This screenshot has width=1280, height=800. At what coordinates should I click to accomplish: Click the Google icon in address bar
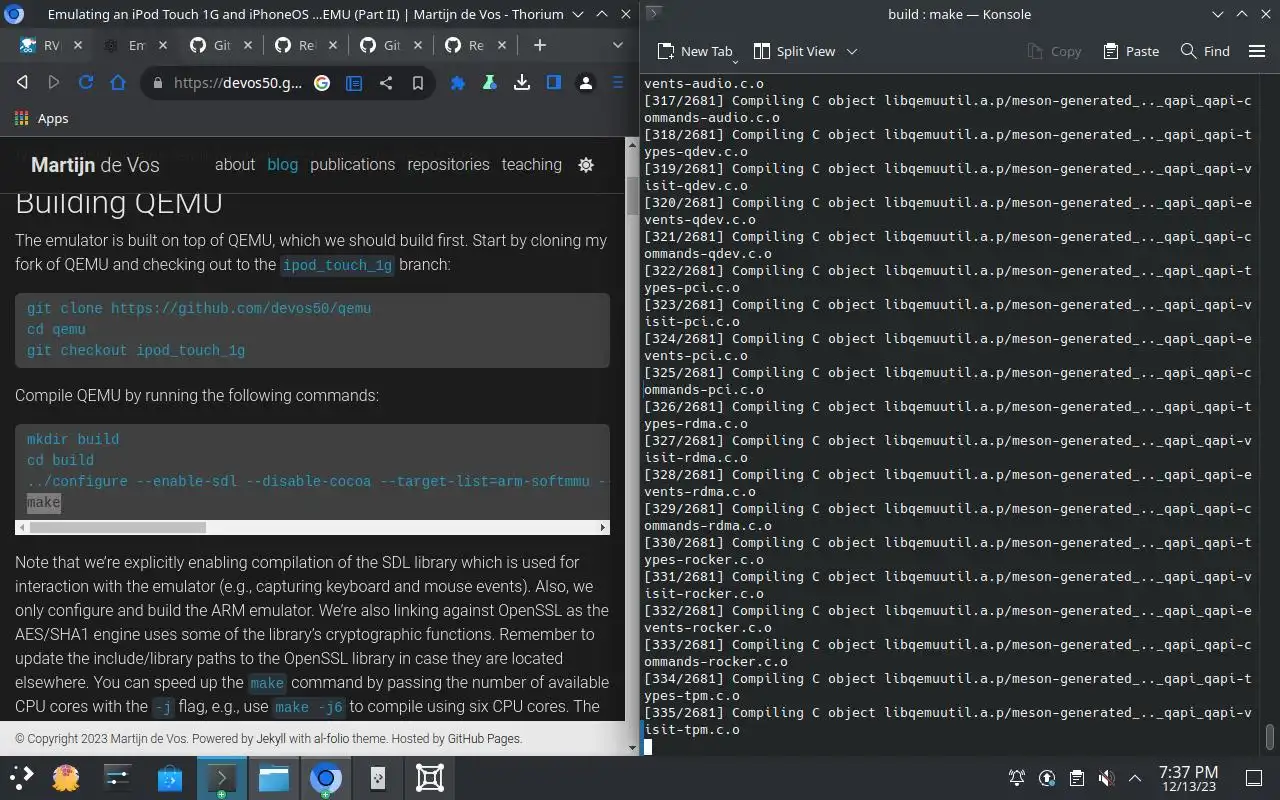[x=322, y=83]
